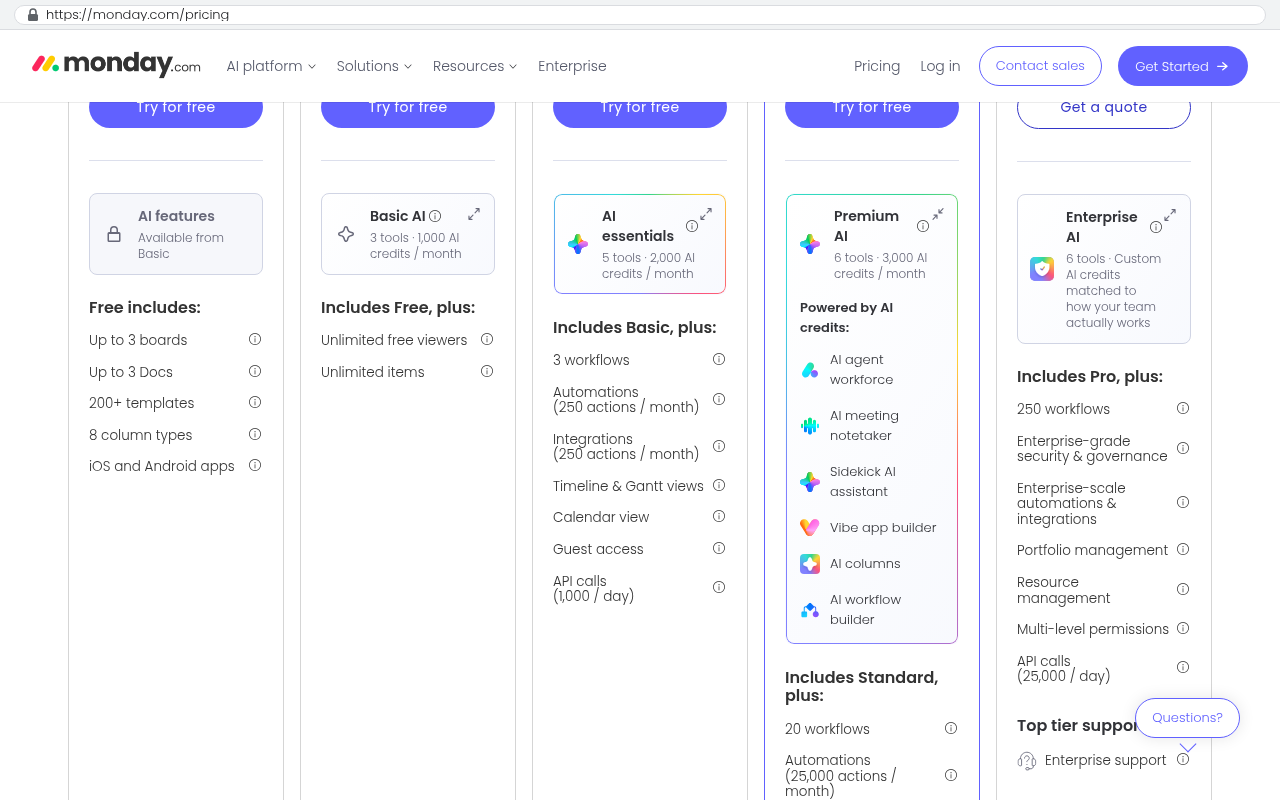Collapse the Premium AI card
Image resolution: width=1280 pixels, height=800 pixels.
(x=938, y=214)
